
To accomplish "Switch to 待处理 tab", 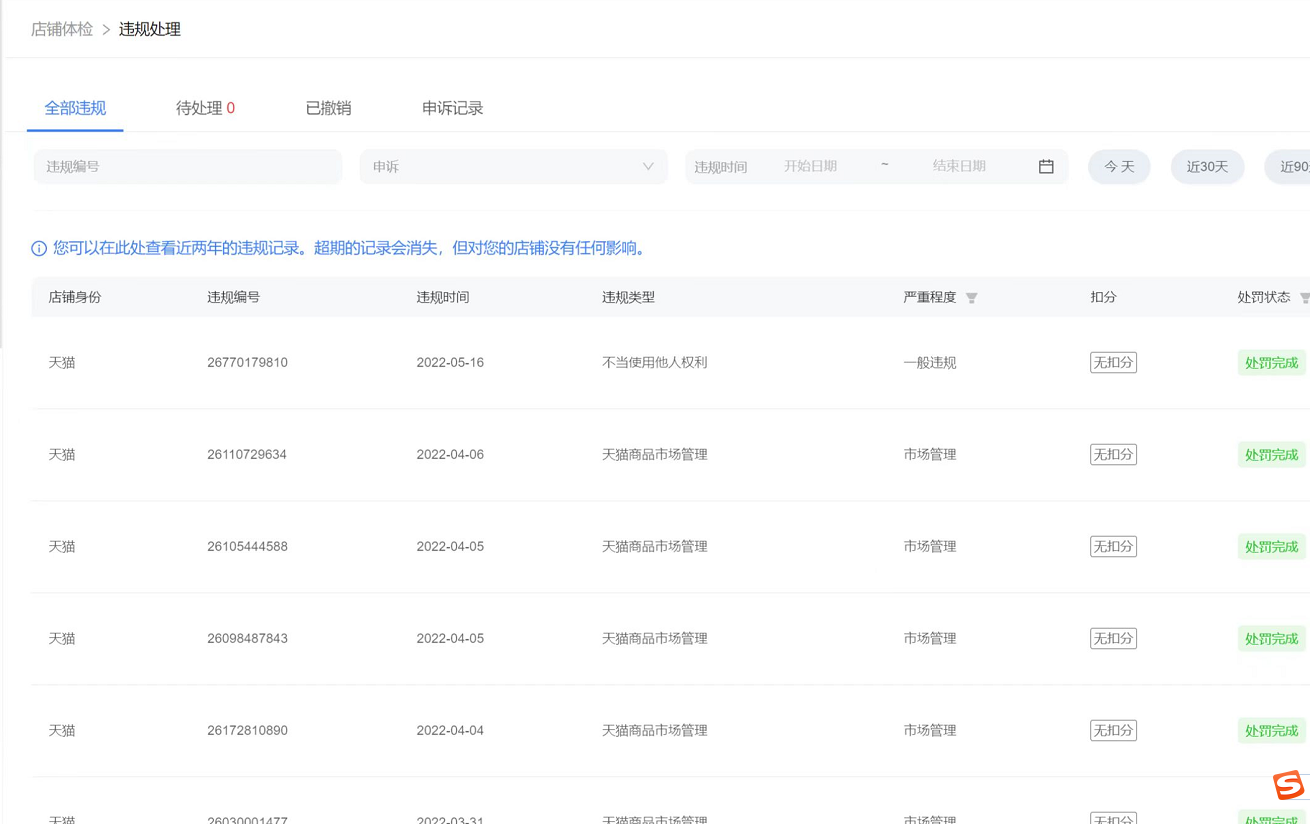I will pyautogui.click(x=205, y=108).
